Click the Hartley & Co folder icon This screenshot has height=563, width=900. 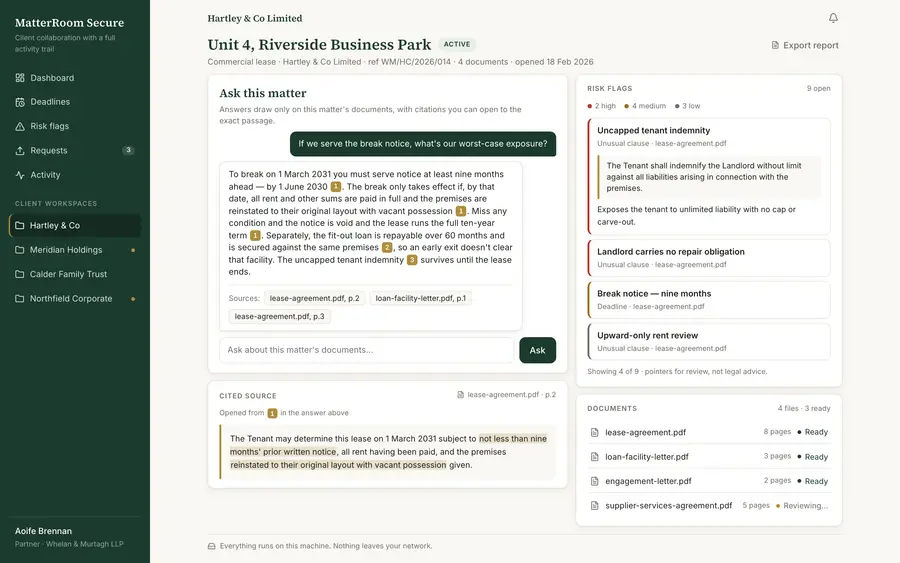[20, 226]
